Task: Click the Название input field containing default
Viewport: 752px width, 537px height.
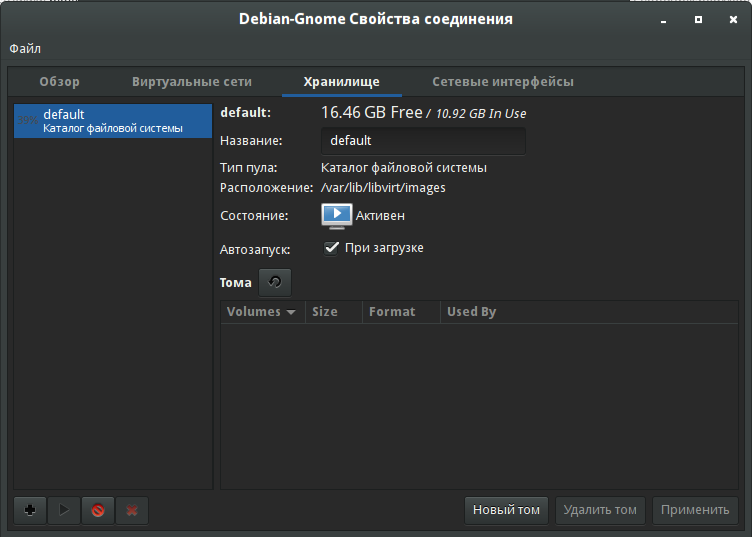Action: (423, 141)
